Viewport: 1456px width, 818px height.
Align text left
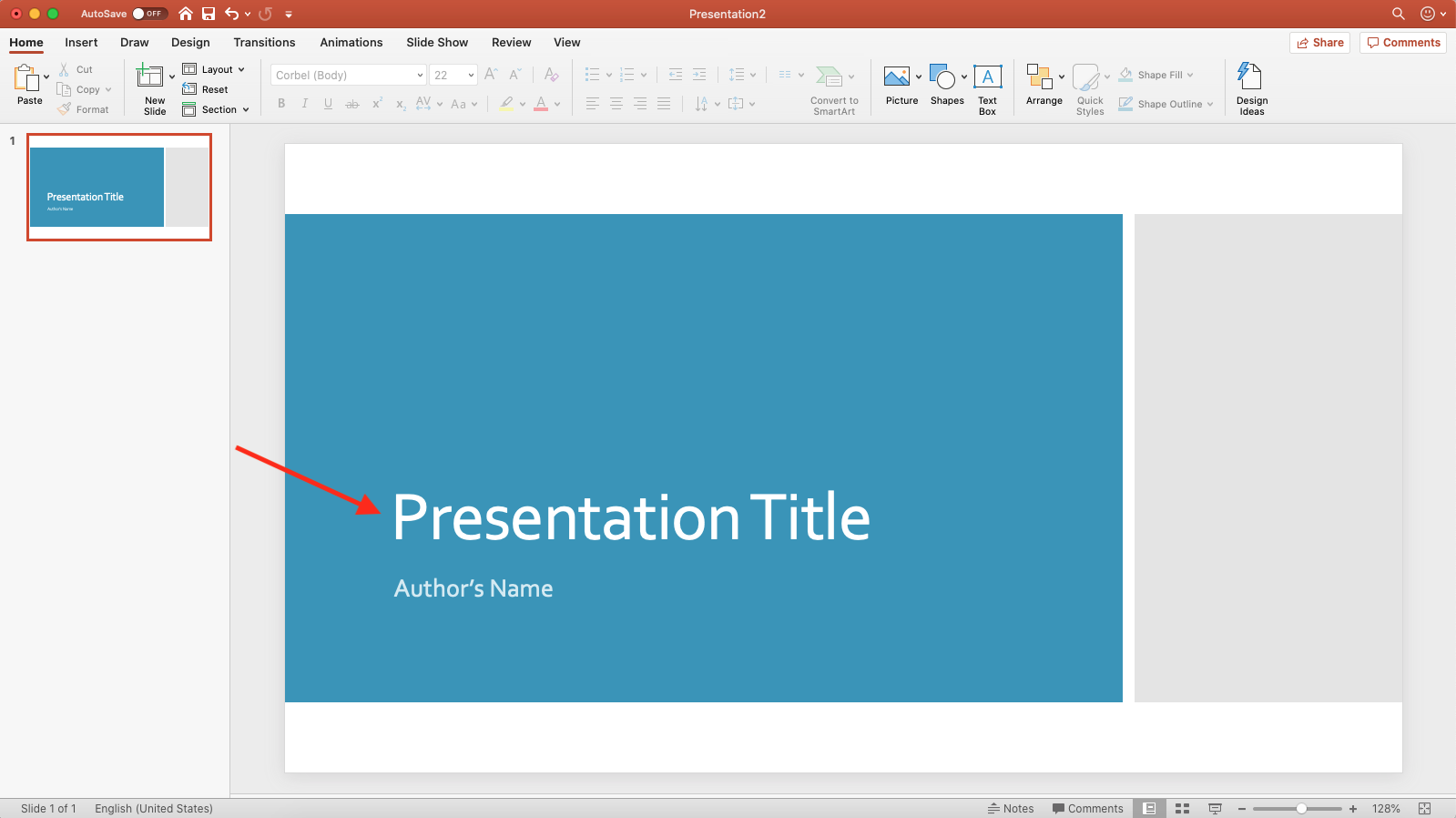[593, 104]
